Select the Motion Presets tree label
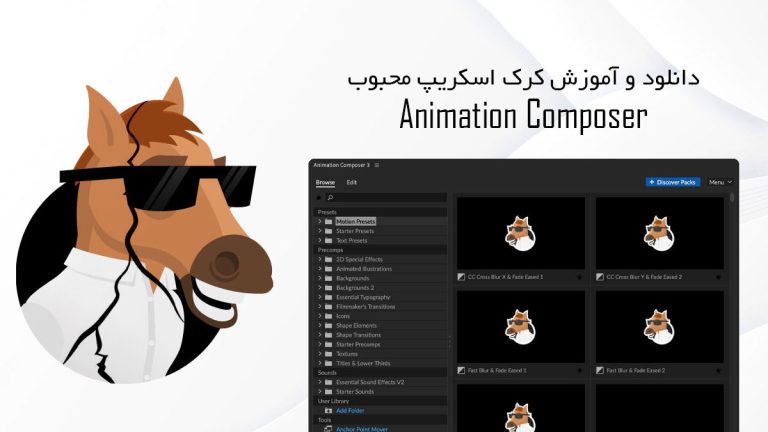This screenshot has width=768, height=432. coord(356,221)
